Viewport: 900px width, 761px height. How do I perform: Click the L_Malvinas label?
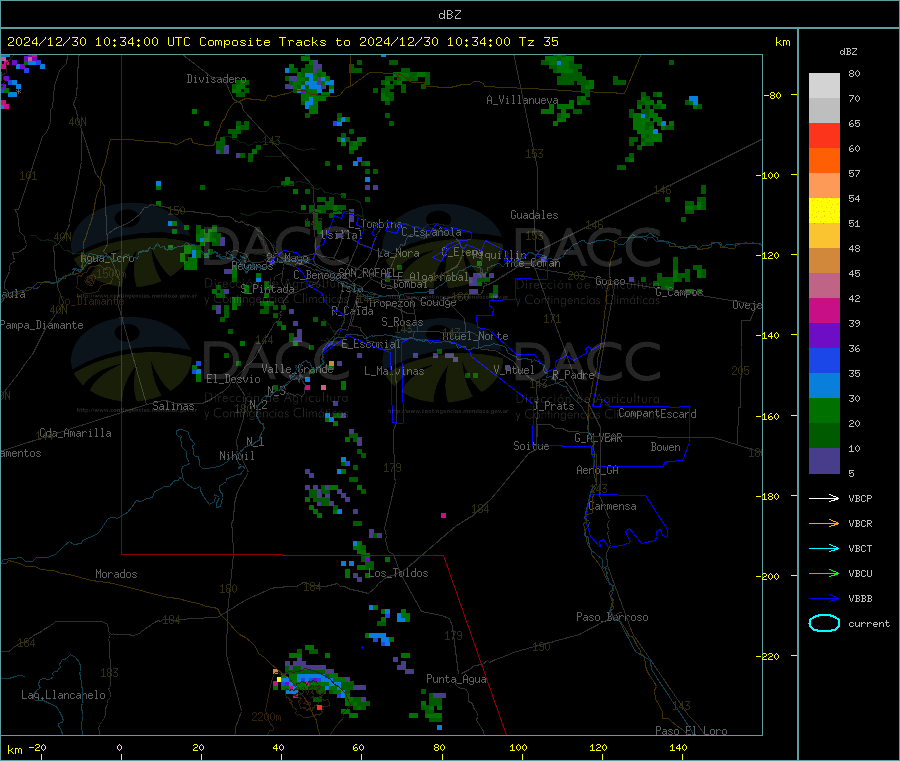394,371
